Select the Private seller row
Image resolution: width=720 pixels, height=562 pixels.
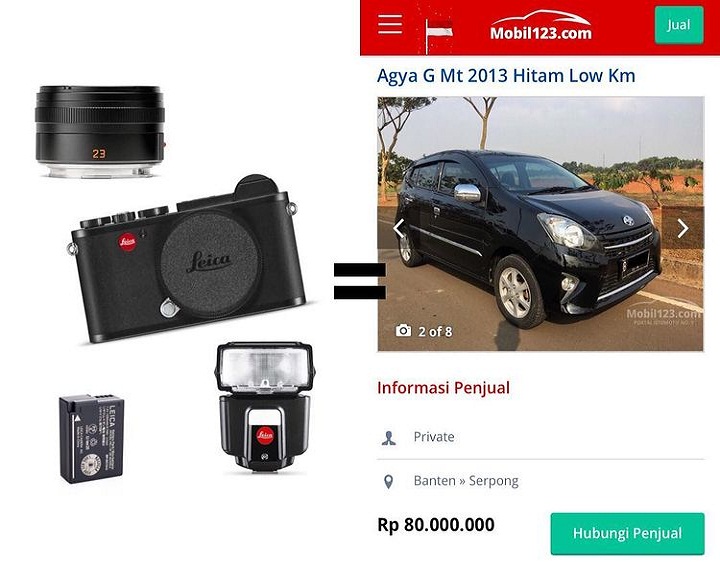(x=540, y=437)
